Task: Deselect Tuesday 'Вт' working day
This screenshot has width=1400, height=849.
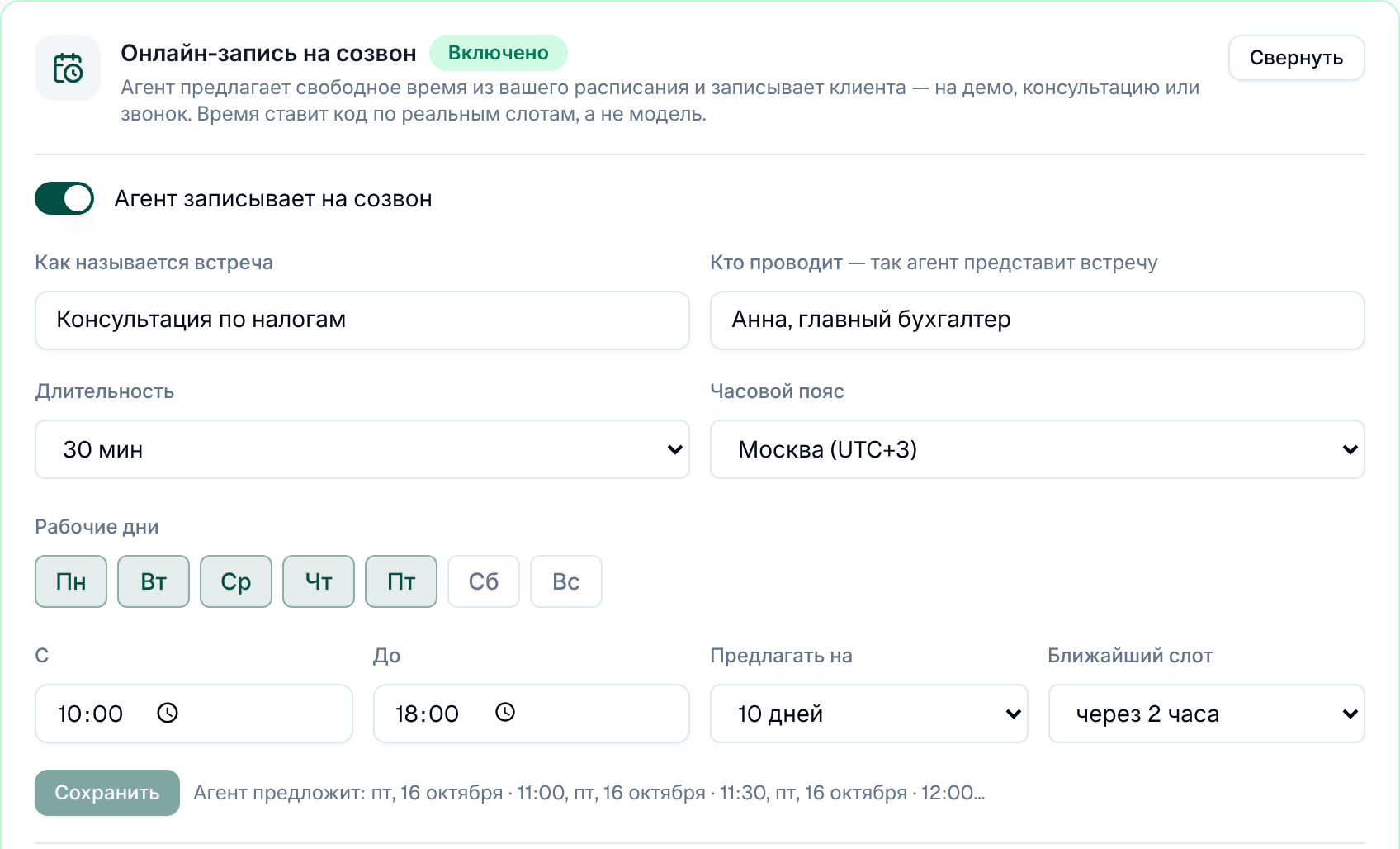Action: click(x=154, y=581)
